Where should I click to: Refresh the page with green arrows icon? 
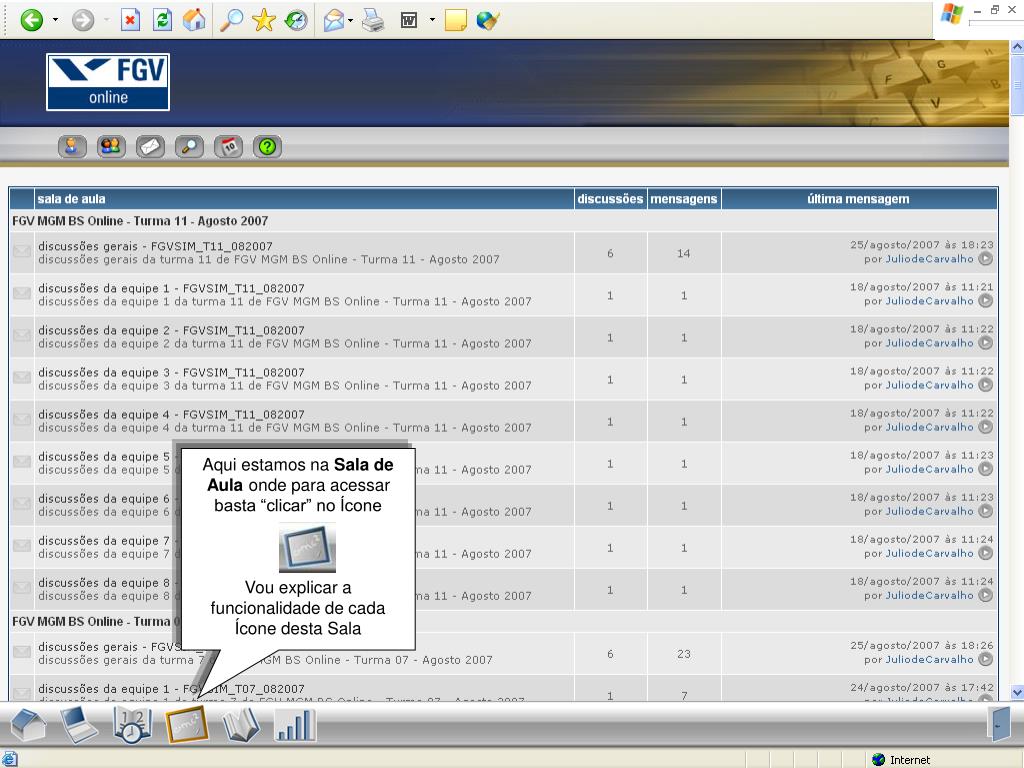162,20
